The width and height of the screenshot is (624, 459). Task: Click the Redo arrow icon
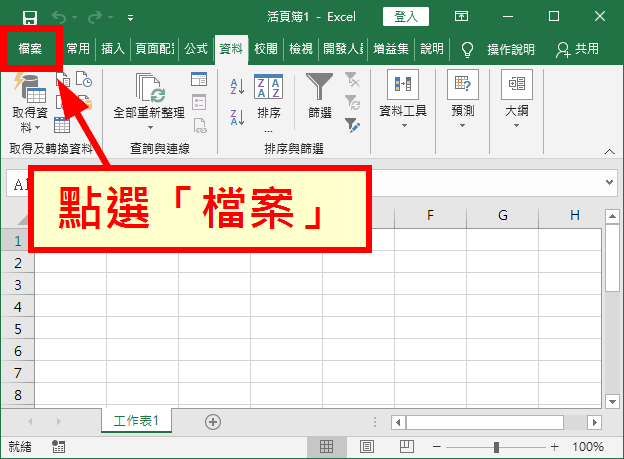(95, 17)
